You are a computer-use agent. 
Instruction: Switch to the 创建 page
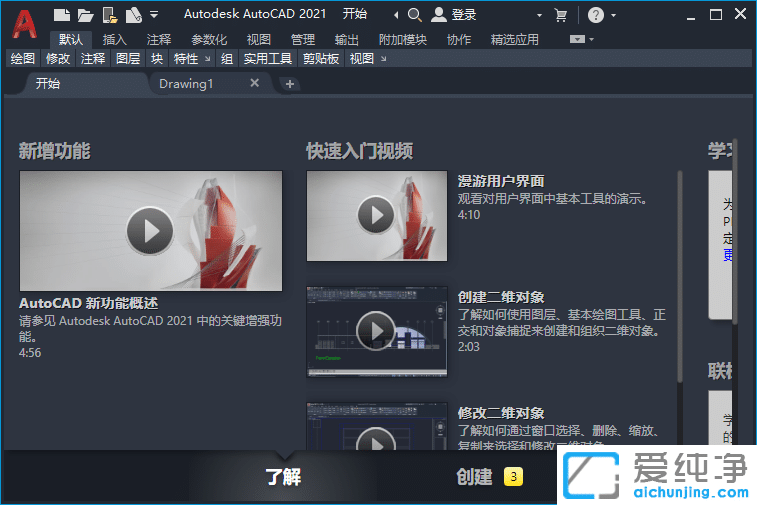click(475, 477)
